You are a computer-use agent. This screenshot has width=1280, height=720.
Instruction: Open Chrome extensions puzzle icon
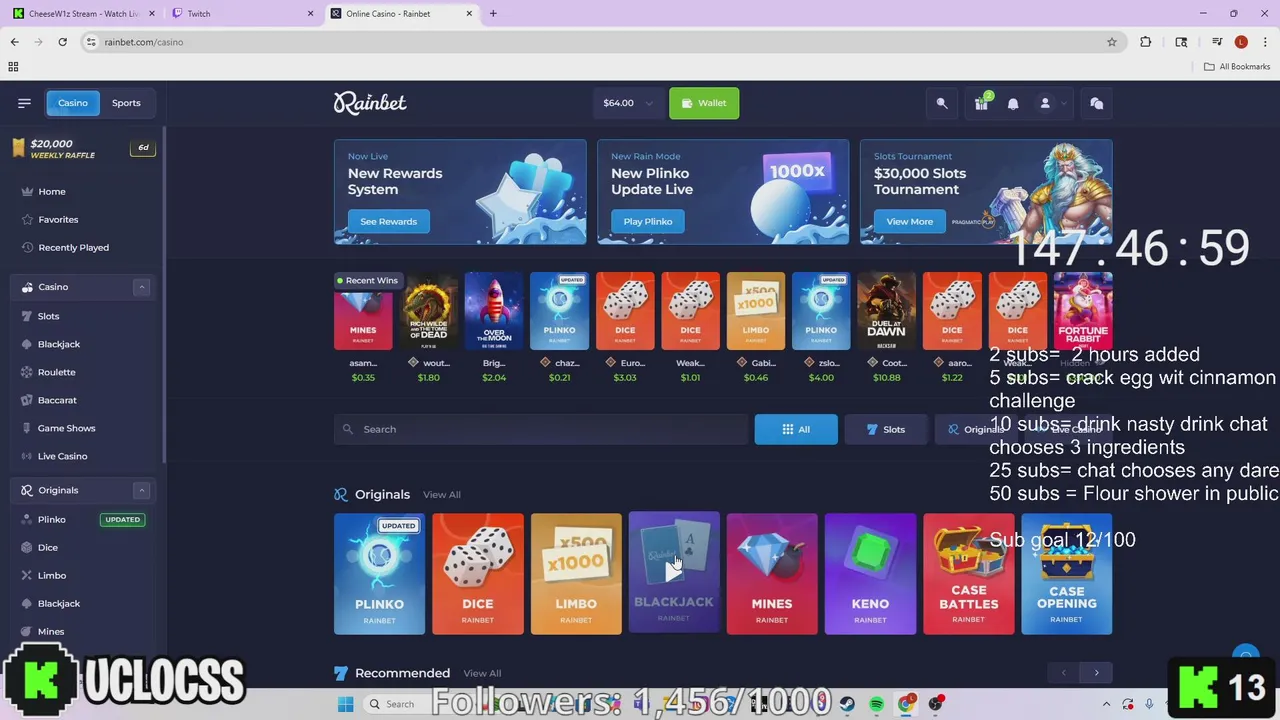(1146, 42)
